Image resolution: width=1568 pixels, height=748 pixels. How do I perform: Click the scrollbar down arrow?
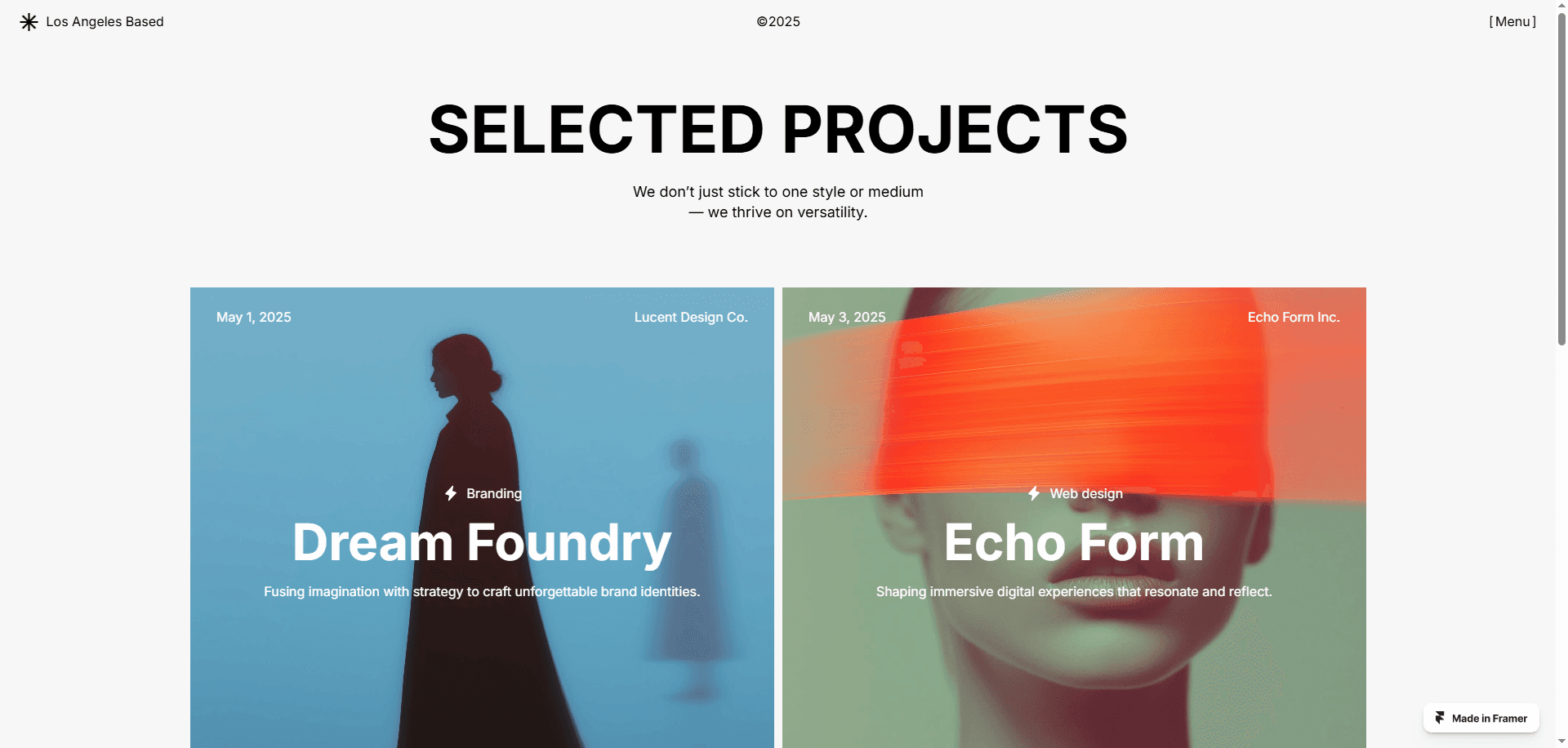pyautogui.click(x=1561, y=741)
